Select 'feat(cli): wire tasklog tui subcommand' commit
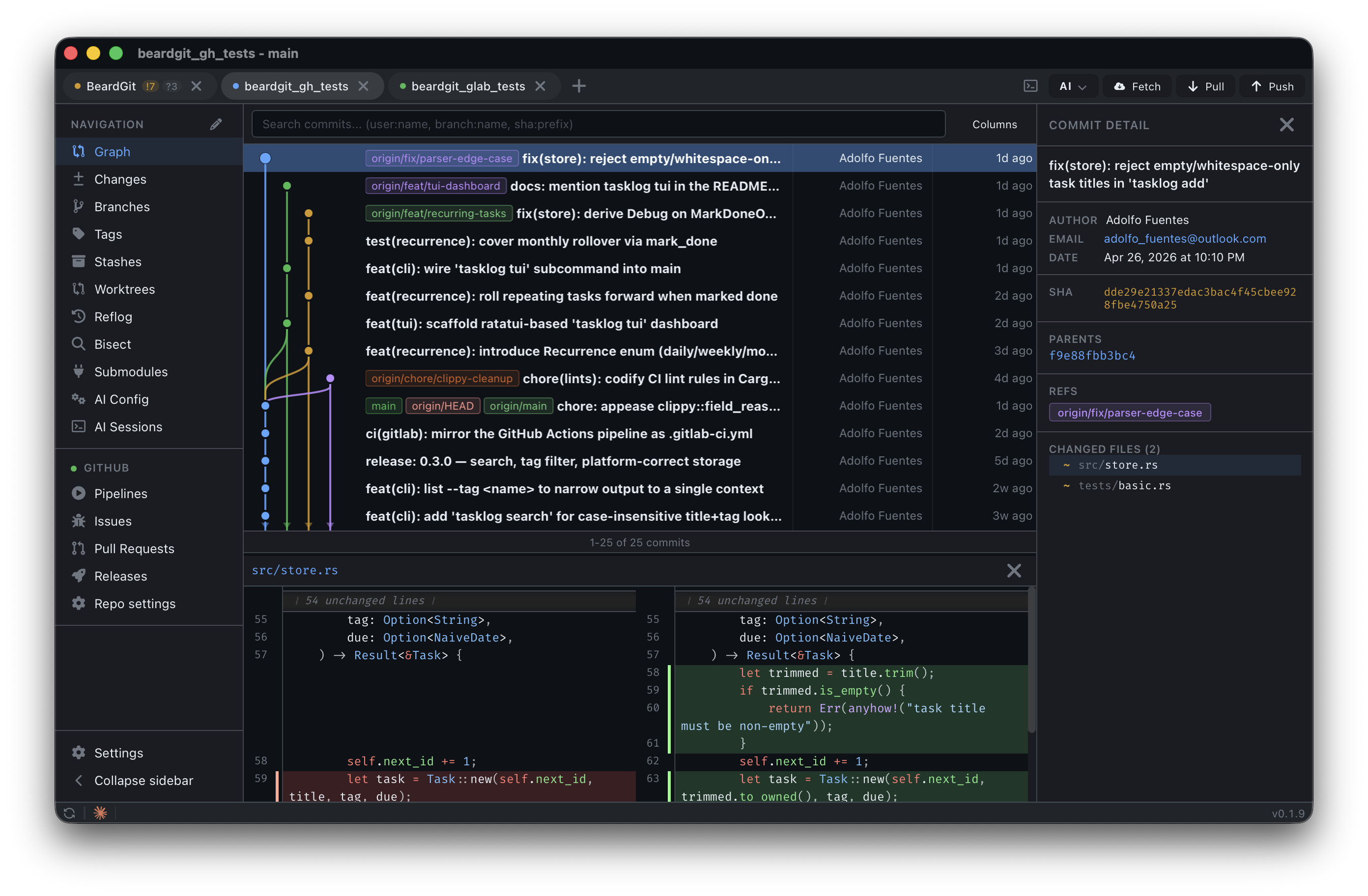 639,268
